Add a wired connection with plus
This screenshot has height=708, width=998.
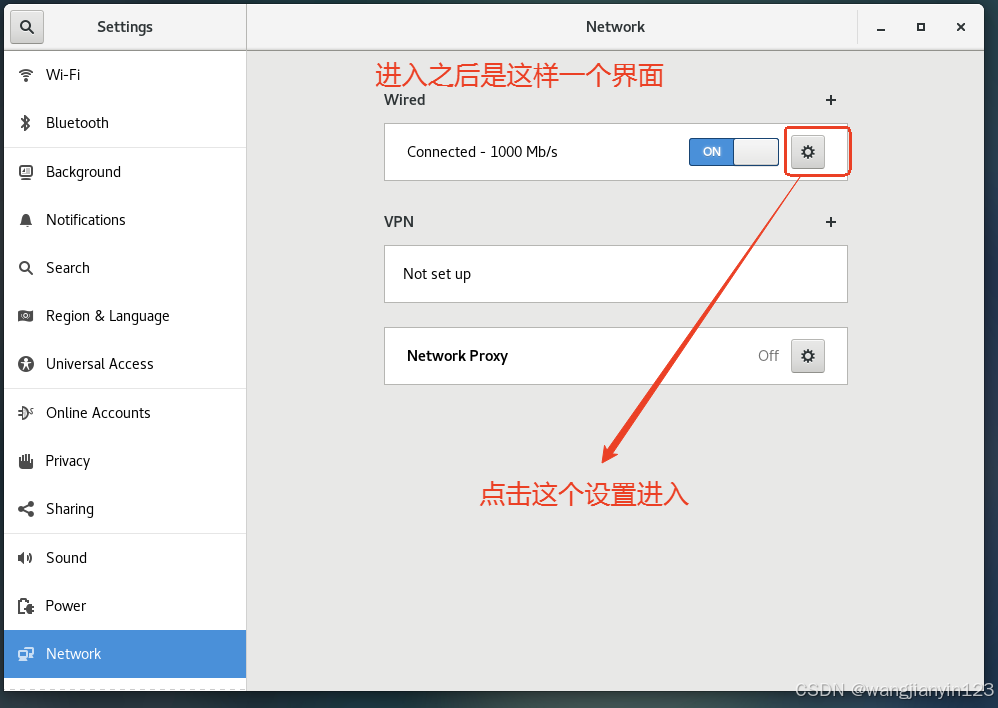[831, 100]
